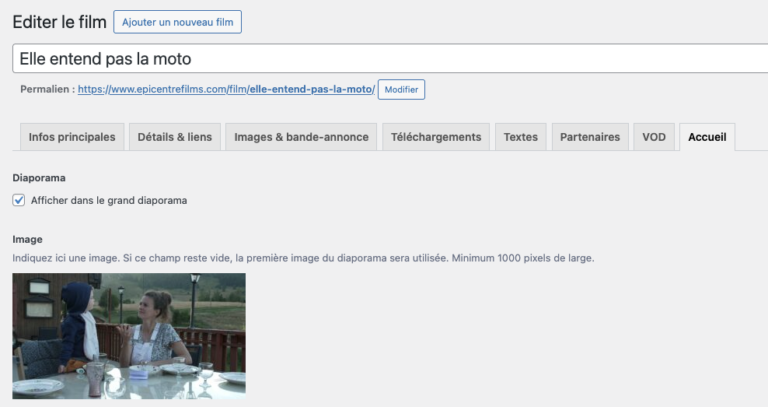The image size is (768, 407).
Task: Open the 'Textes' tab
Action: (x=520, y=137)
